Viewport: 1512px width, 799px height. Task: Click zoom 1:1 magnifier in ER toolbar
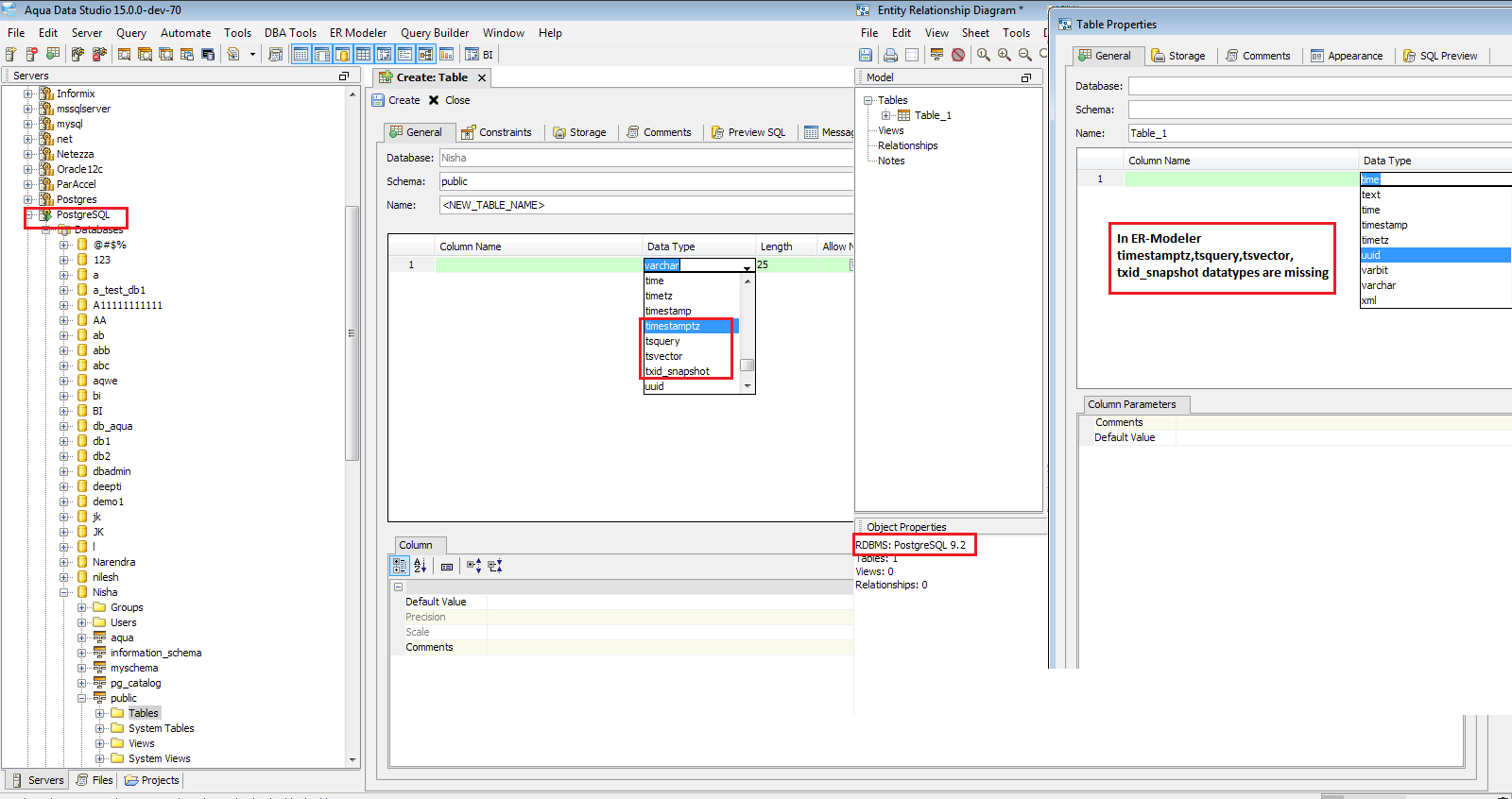983,55
